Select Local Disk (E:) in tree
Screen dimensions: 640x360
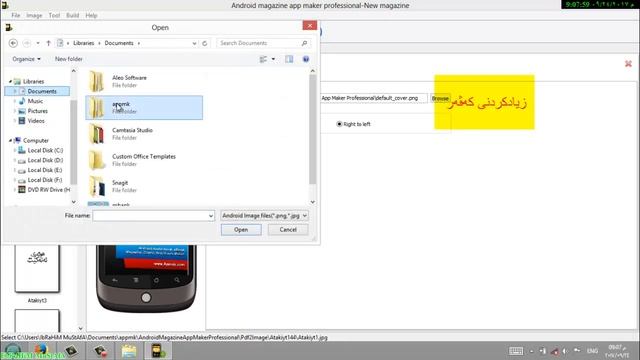point(45,170)
